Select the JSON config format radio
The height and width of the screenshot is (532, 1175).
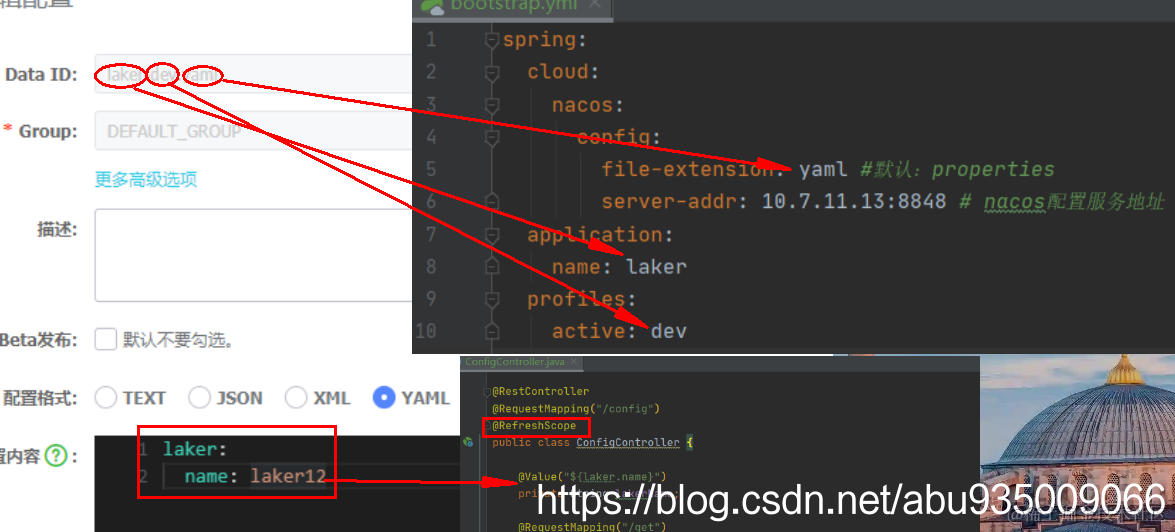click(199, 397)
